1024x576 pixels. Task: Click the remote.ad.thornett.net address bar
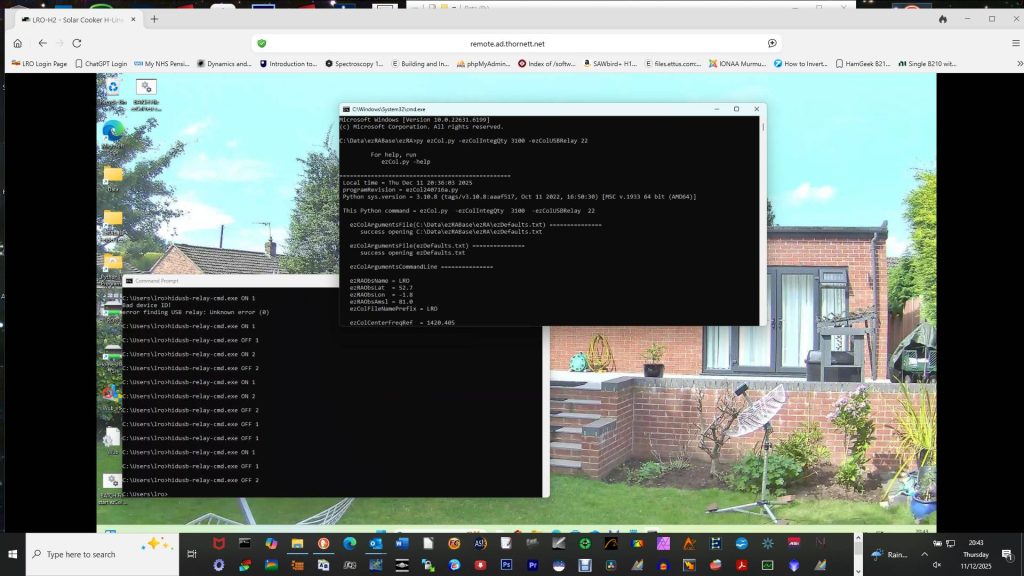[x=508, y=44]
